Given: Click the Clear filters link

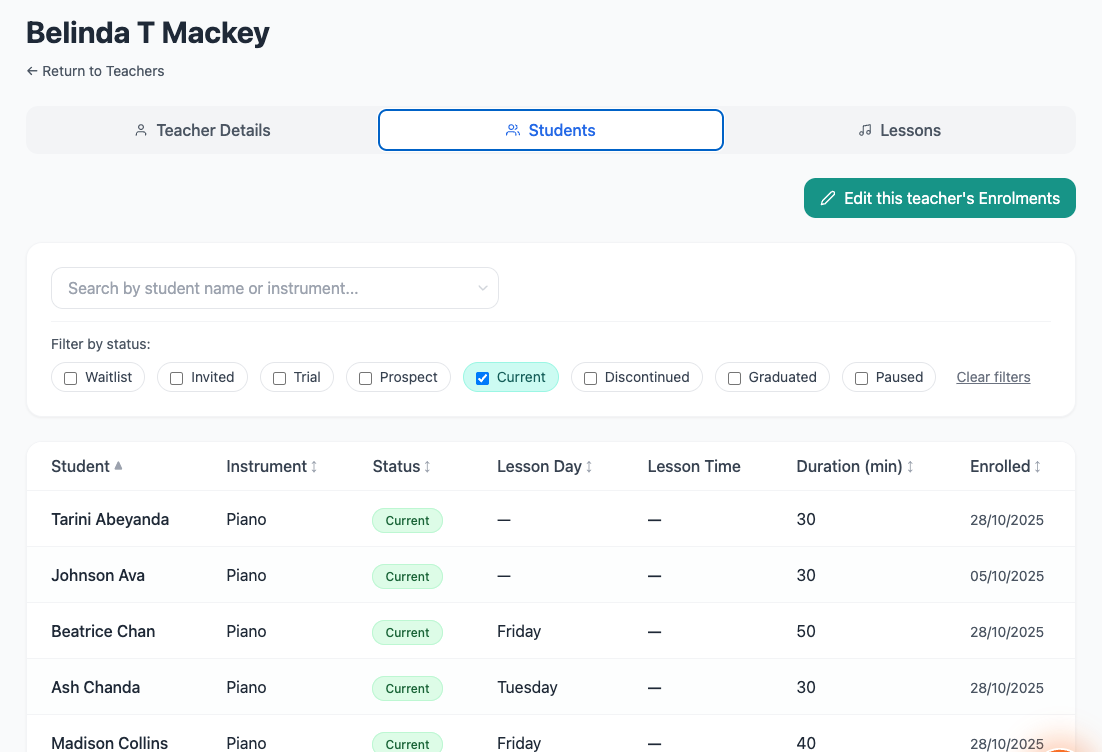Looking at the screenshot, I should [993, 377].
